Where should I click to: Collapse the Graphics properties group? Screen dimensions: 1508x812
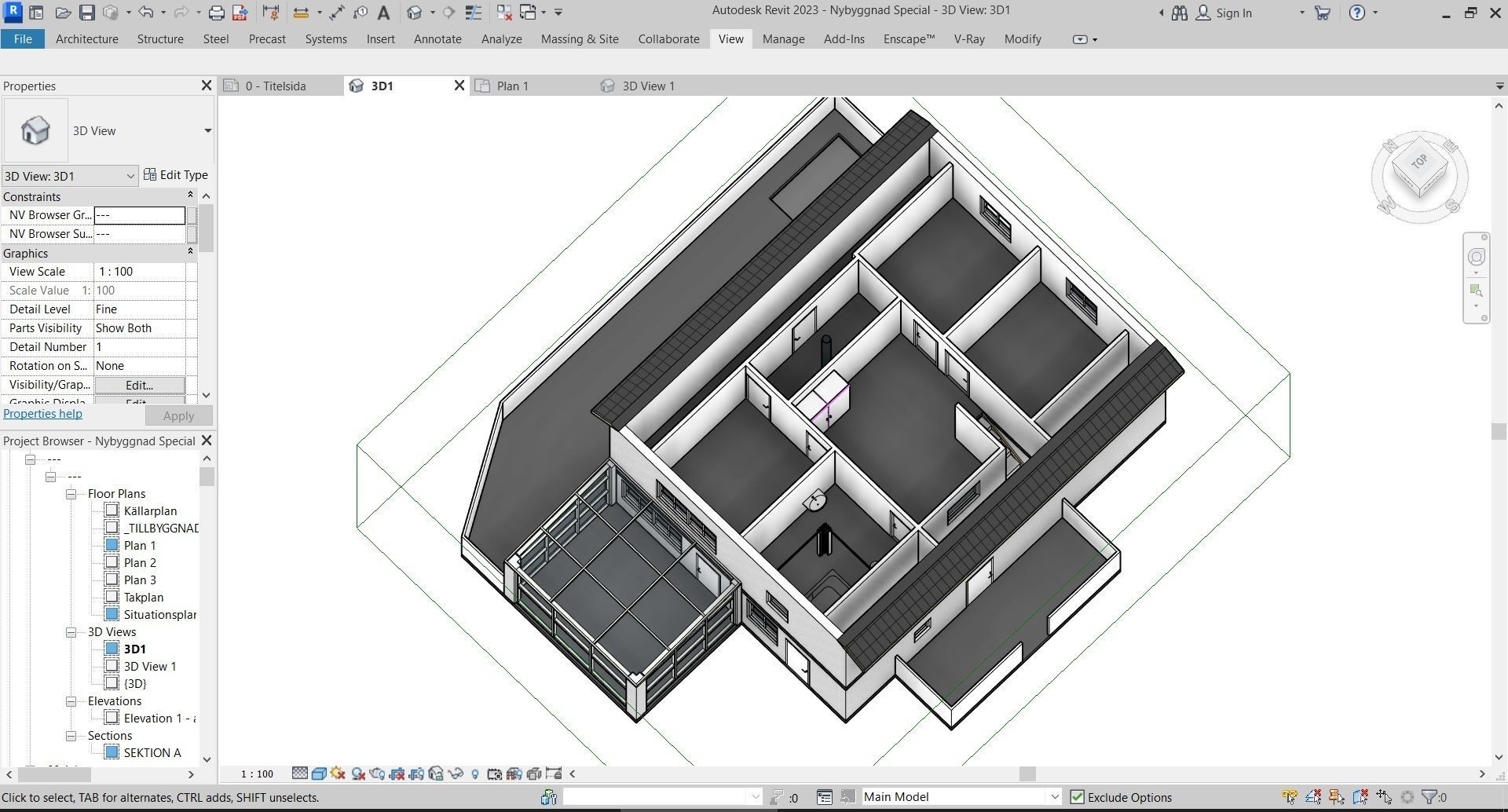(190, 253)
